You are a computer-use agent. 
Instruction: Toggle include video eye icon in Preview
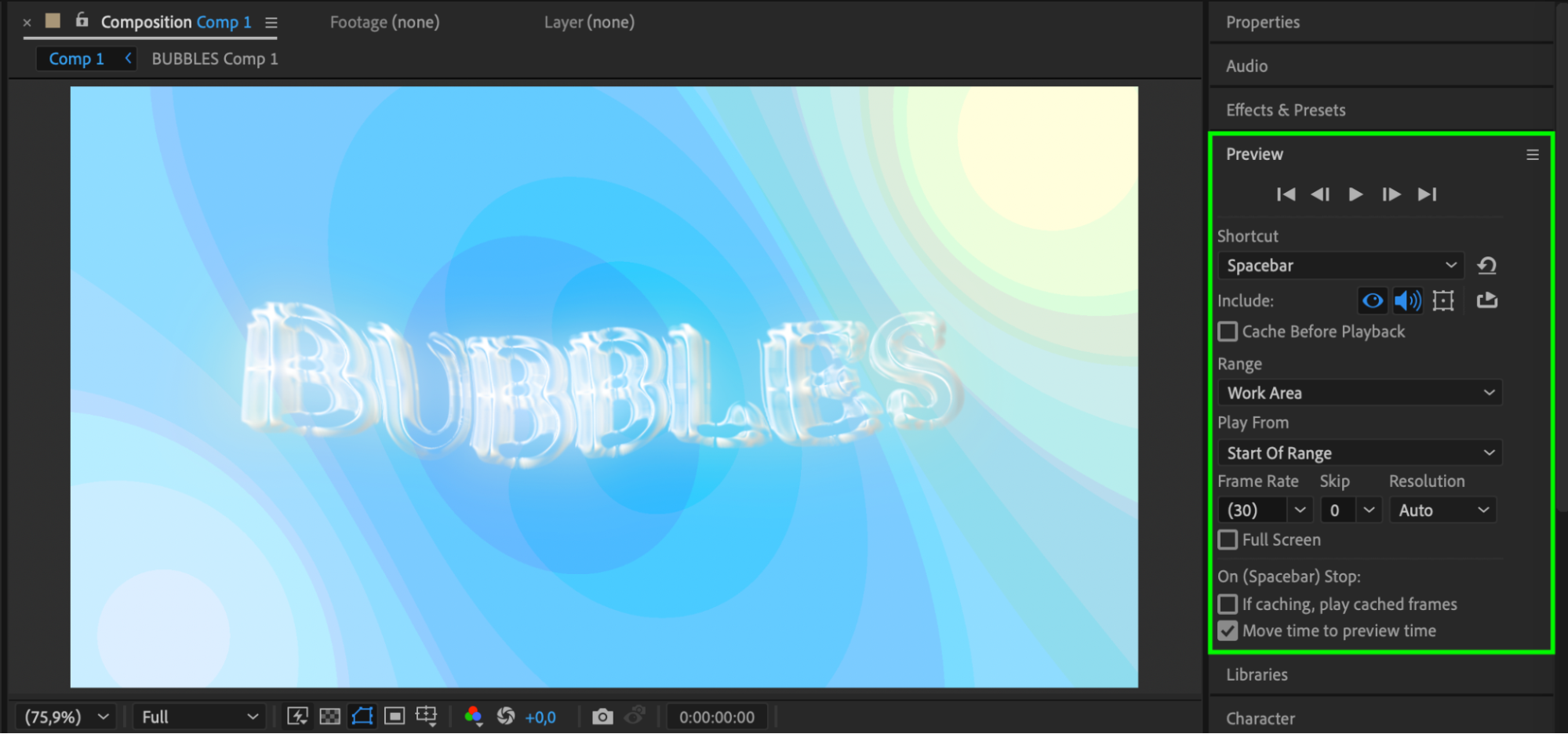1373,300
